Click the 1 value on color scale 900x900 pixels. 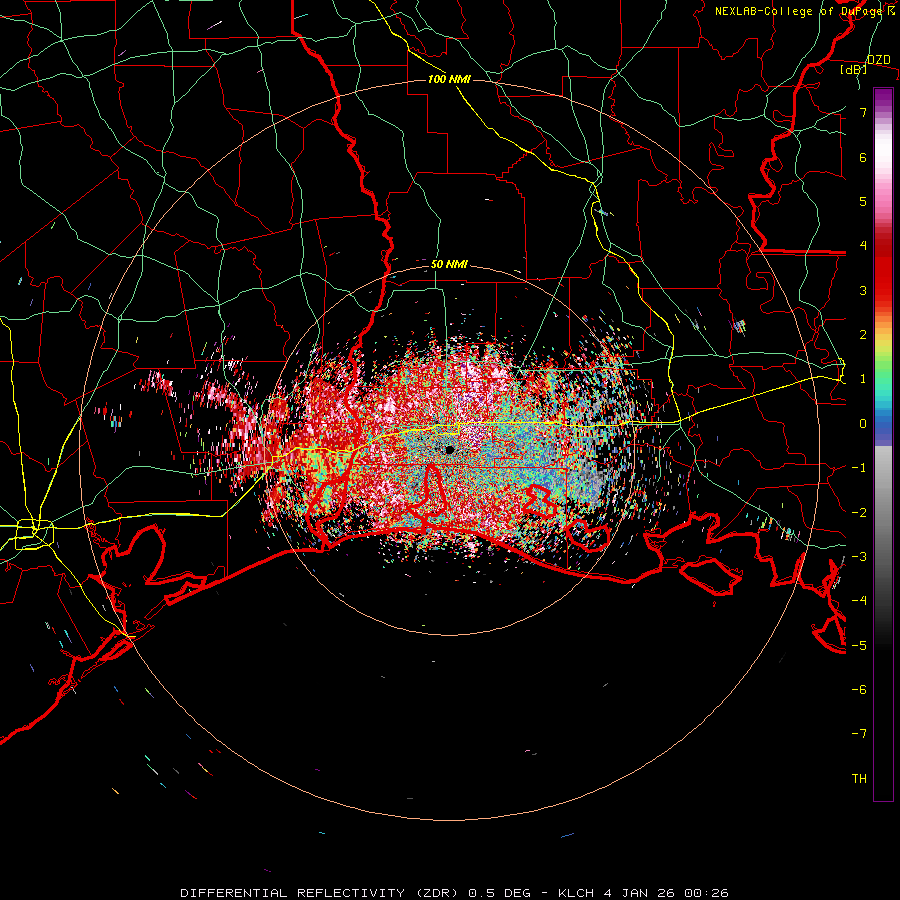863,379
